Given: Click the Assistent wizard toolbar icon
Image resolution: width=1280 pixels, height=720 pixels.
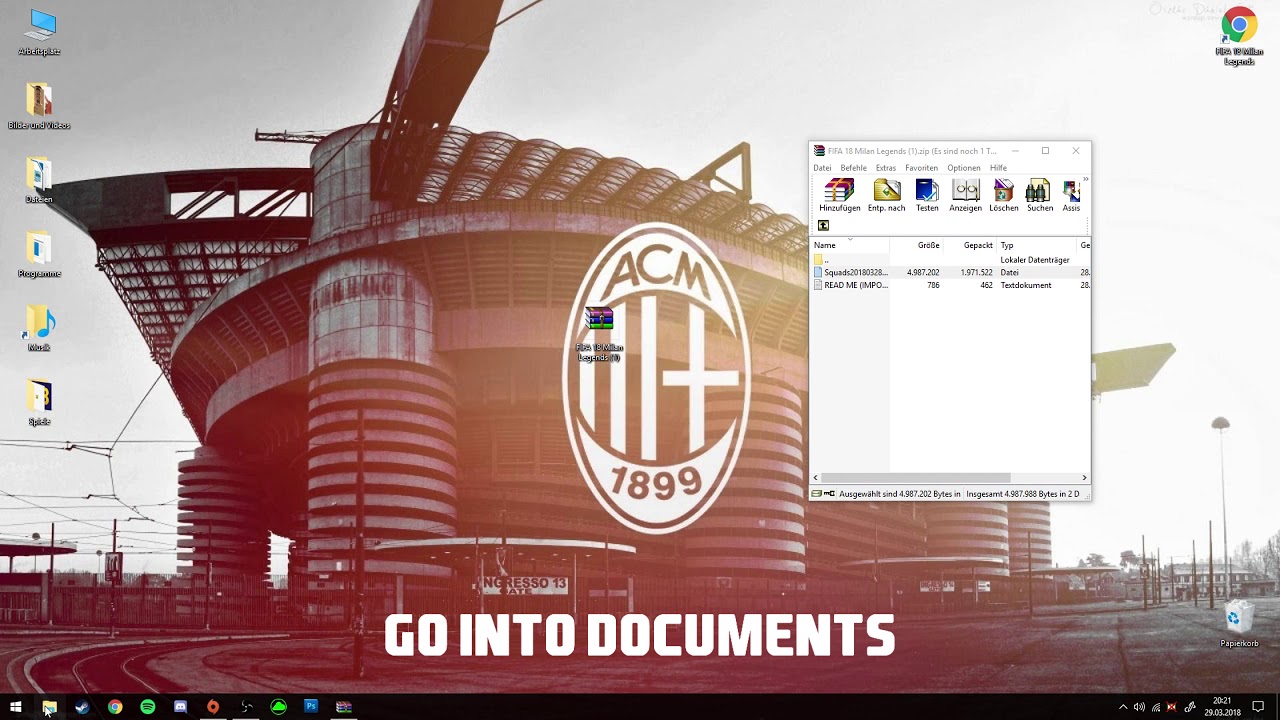Looking at the screenshot, I should pos(1071,195).
